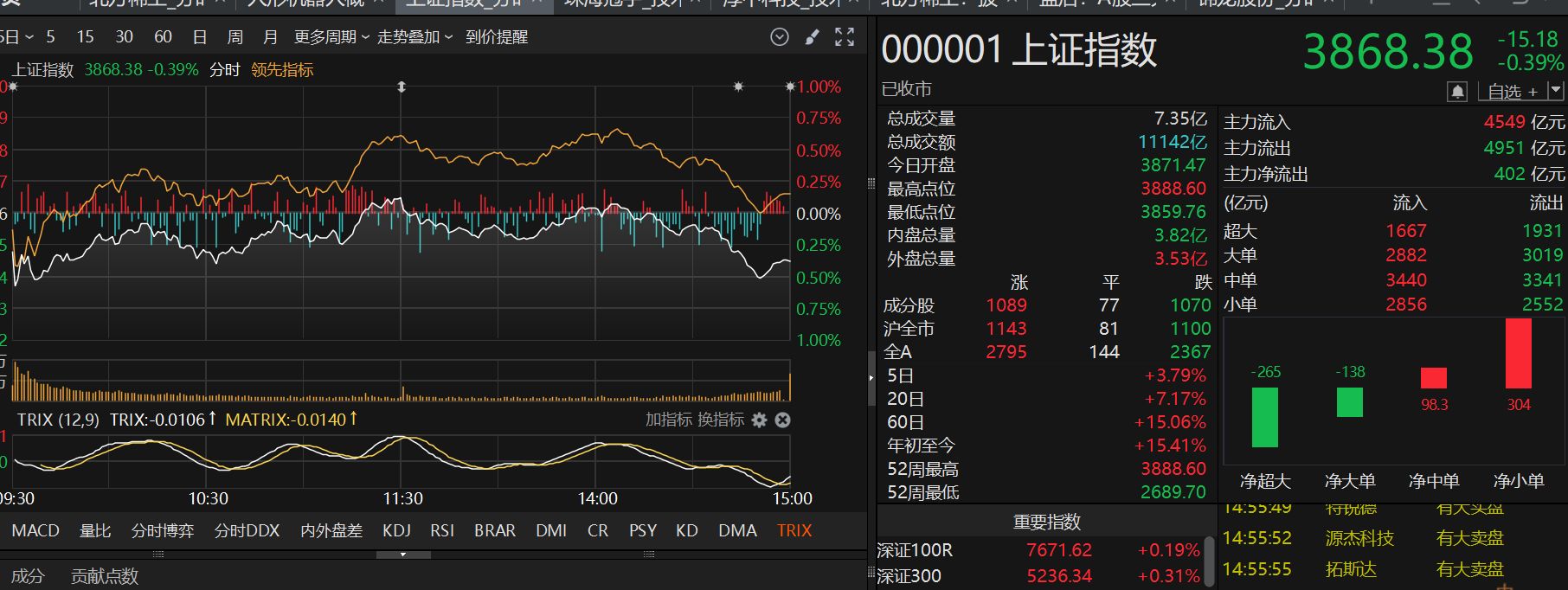Click the drawing brush tool icon
1568x590 pixels.
812,37
